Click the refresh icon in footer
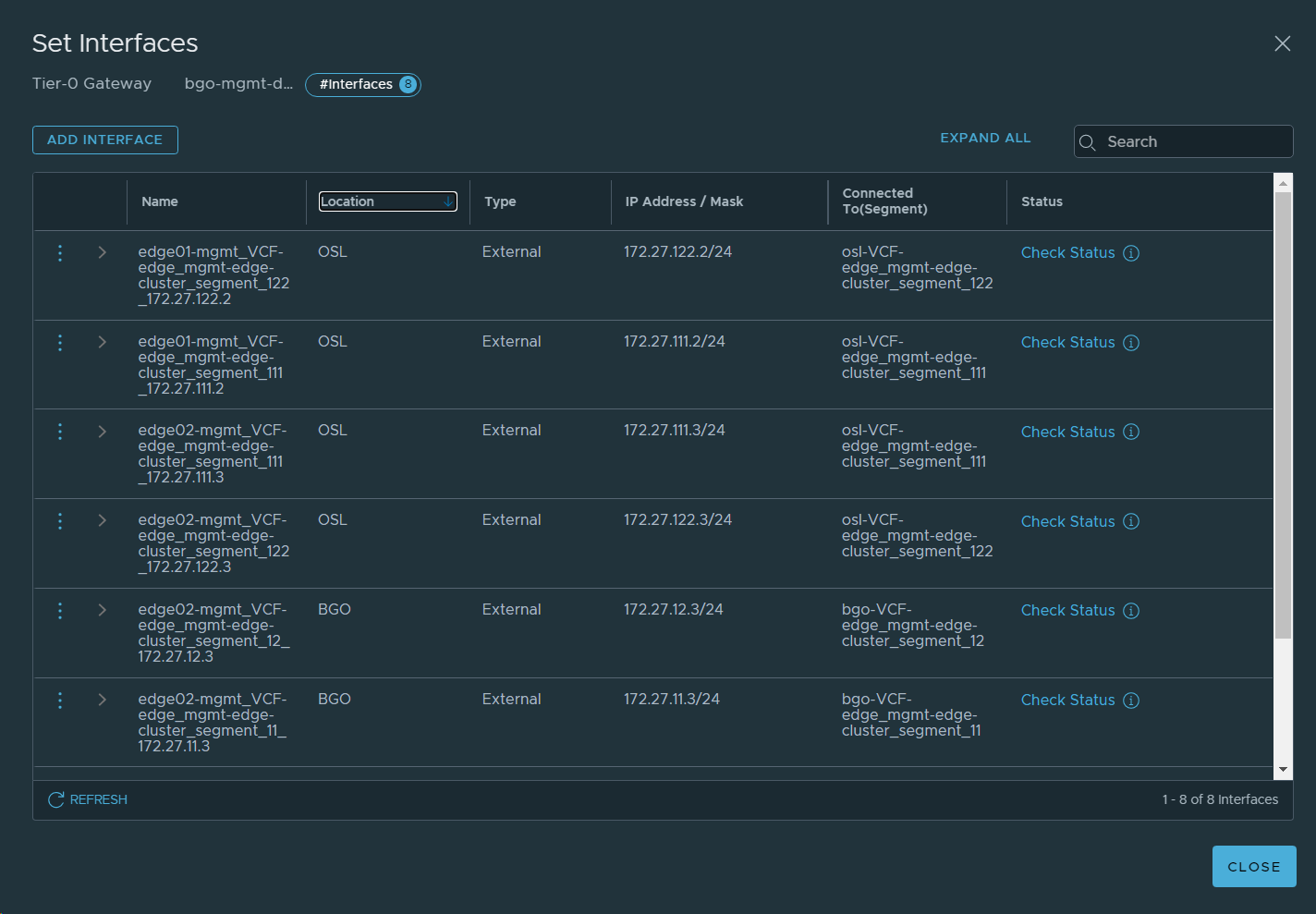The height and width of the screenshot is (914, 1316). click(x=56, y=799)
